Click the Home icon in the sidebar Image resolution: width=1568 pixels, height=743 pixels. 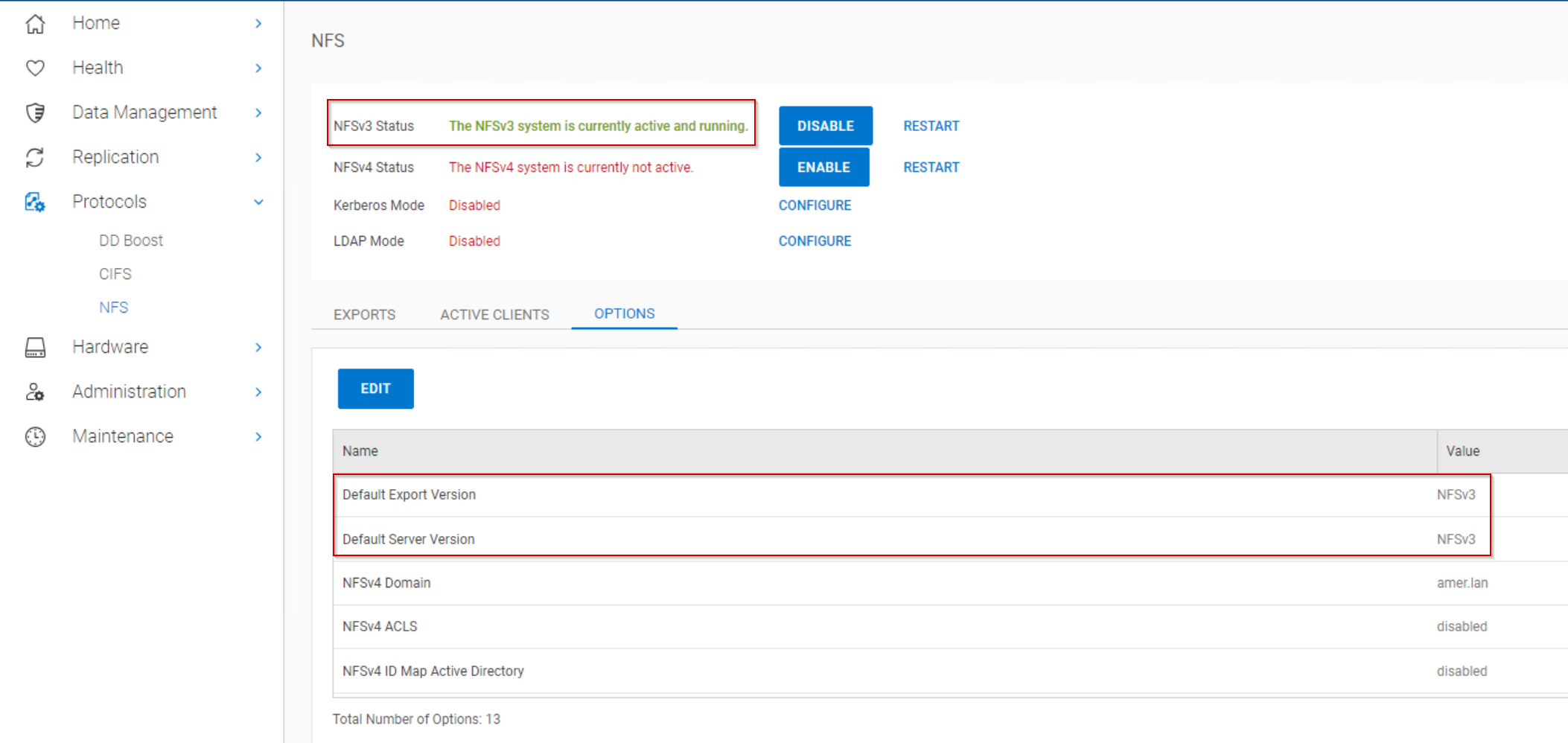click(x=35, y=22)
